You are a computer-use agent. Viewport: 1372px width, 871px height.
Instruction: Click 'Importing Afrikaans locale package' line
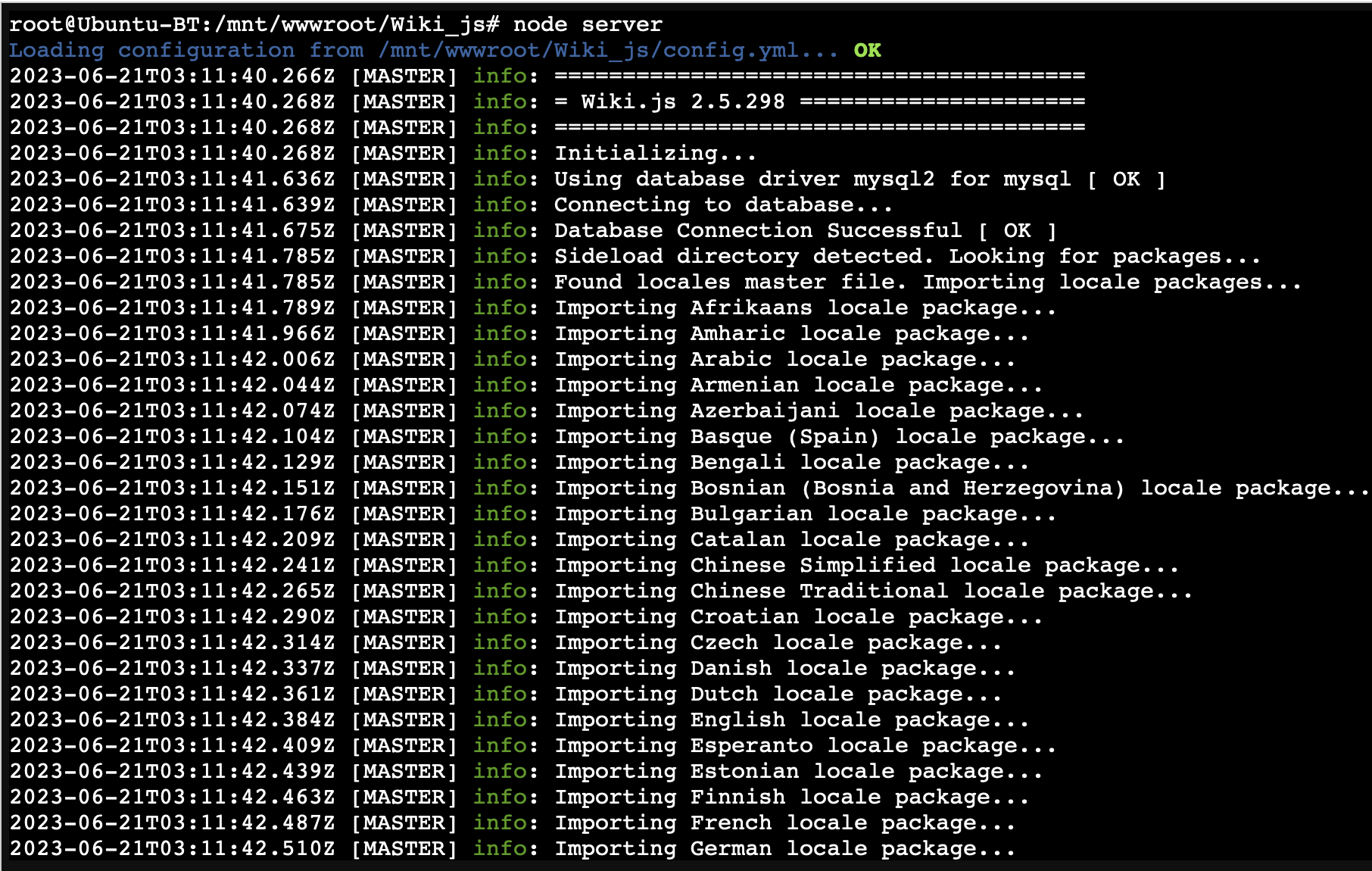805,308
